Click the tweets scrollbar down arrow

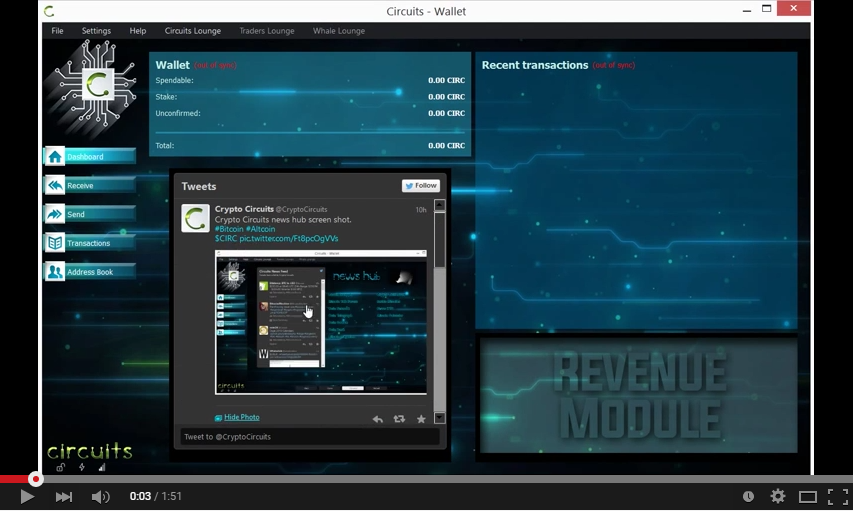coord(440,418)
